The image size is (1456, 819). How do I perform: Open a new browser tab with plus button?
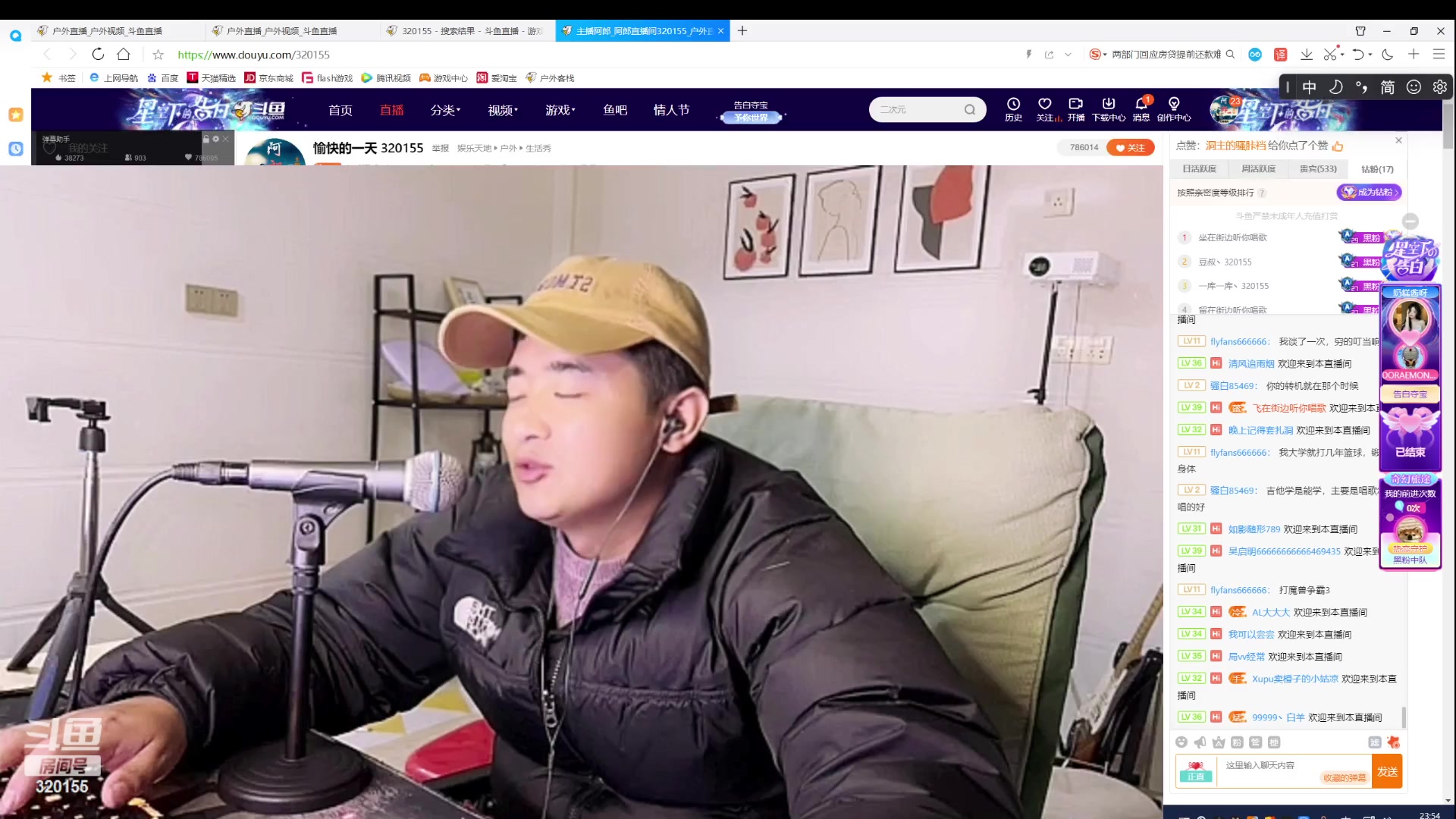pyautogui.click(x=742, y=30)
